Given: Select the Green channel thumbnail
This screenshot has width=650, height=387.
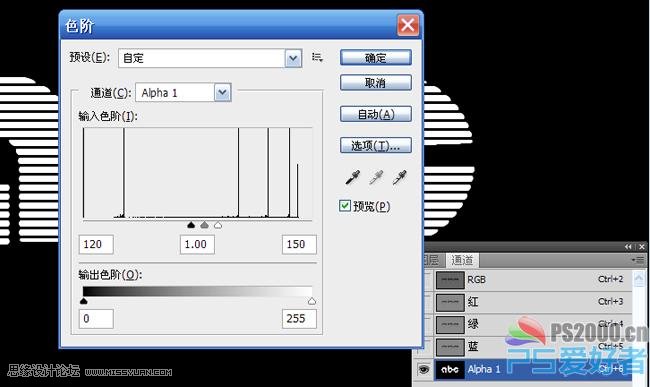Looking at the screenshot, I should click(x=450, y=325).
